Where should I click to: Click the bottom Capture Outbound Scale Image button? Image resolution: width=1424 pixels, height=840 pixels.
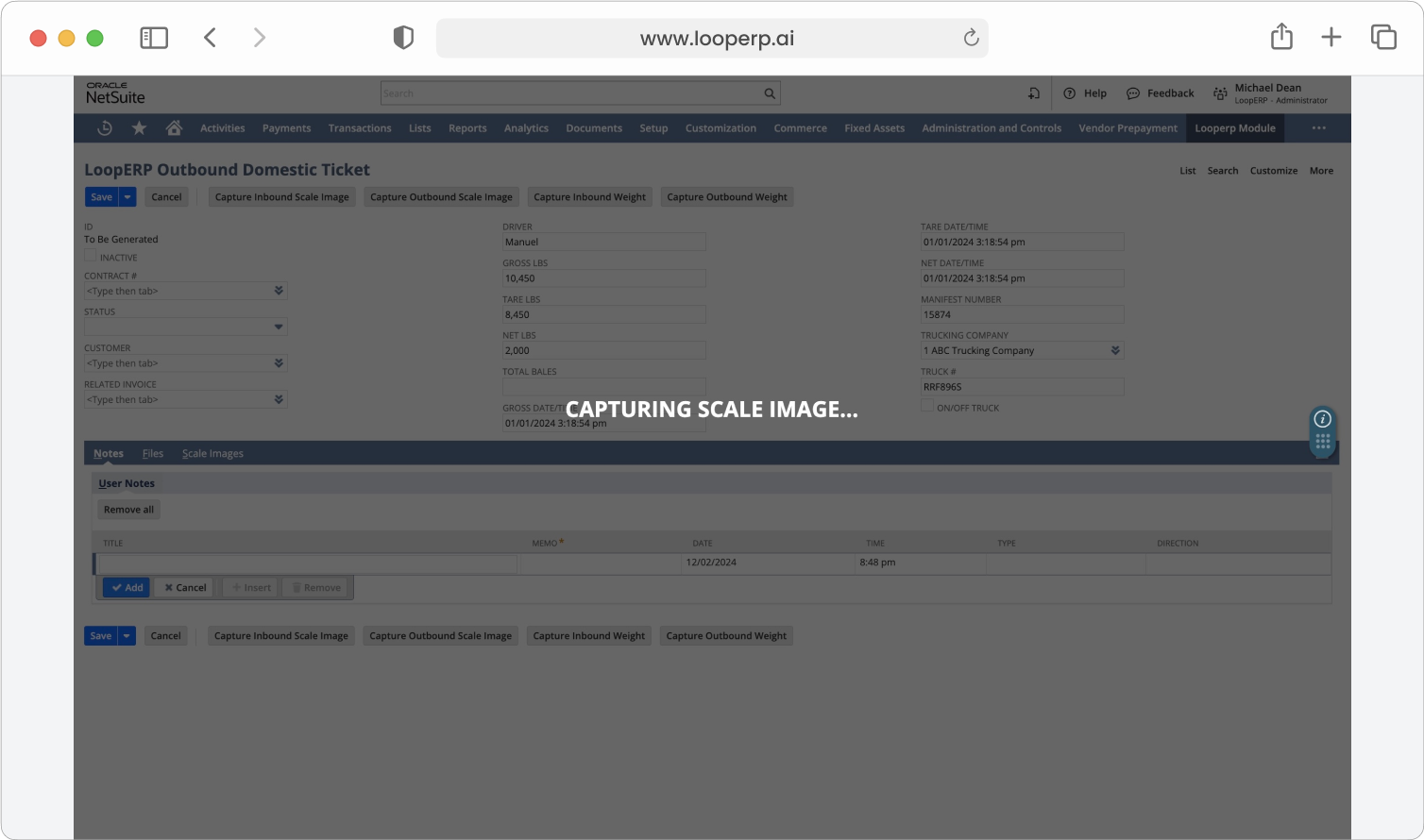(x=441, y=636)
